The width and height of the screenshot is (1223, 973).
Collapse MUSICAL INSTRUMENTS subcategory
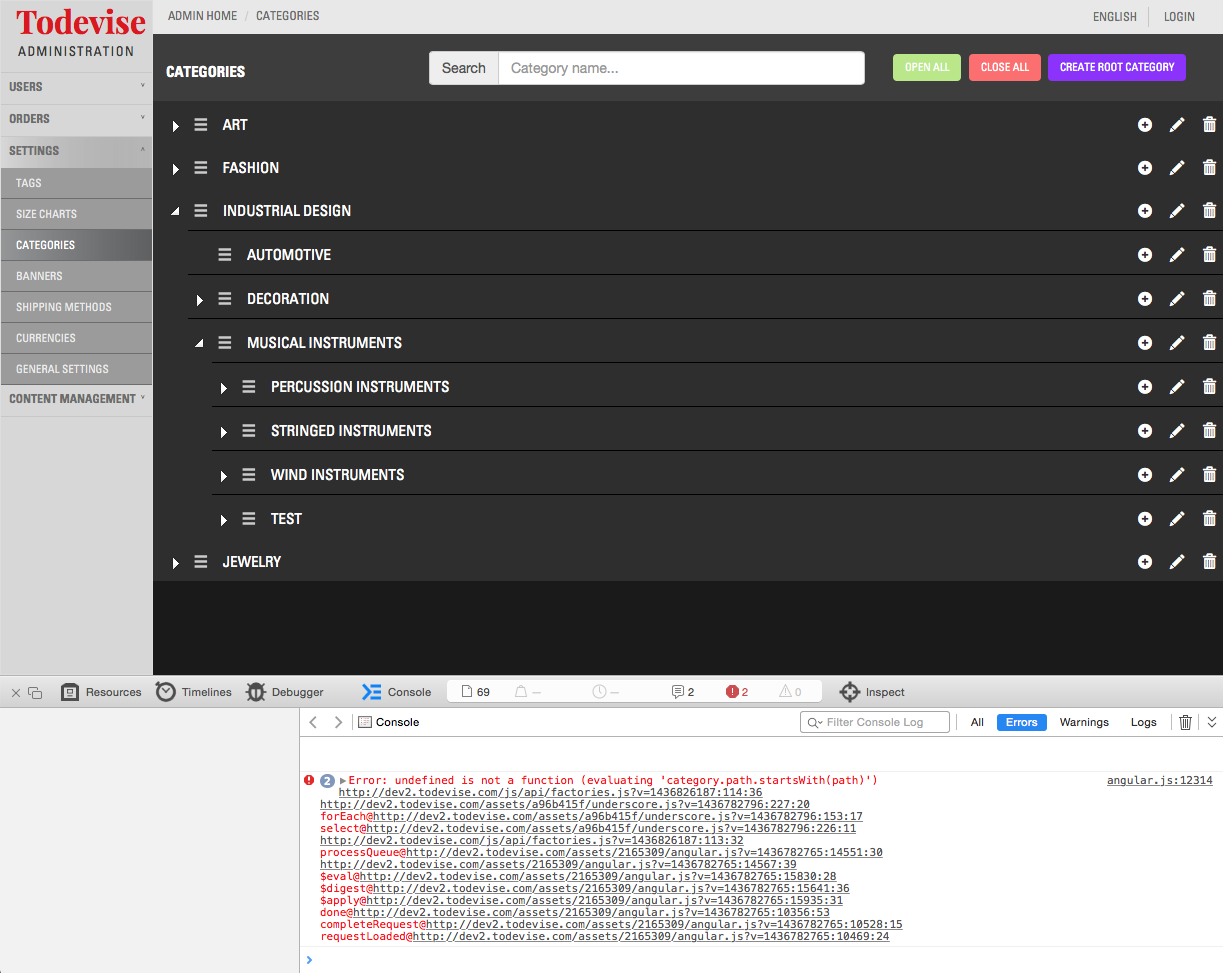tap(200, 344)
